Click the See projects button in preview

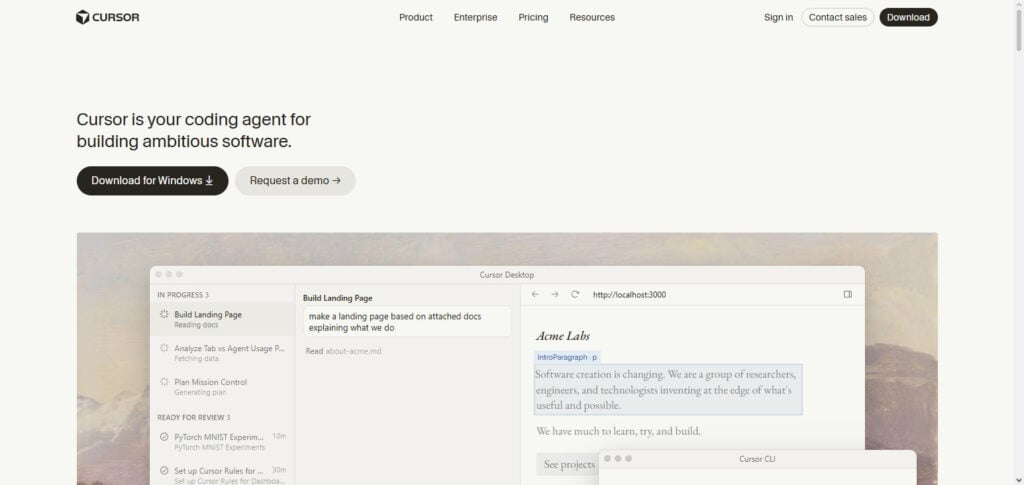coord(568,464)
